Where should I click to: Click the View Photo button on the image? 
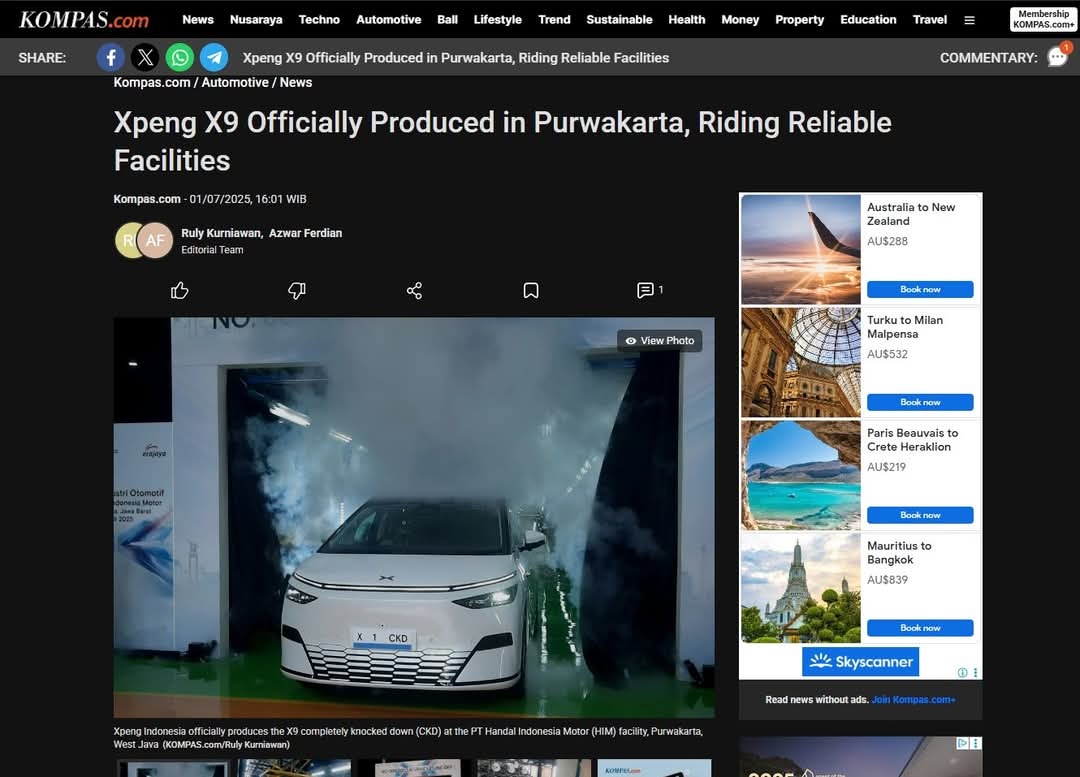(x=660, y=341)
